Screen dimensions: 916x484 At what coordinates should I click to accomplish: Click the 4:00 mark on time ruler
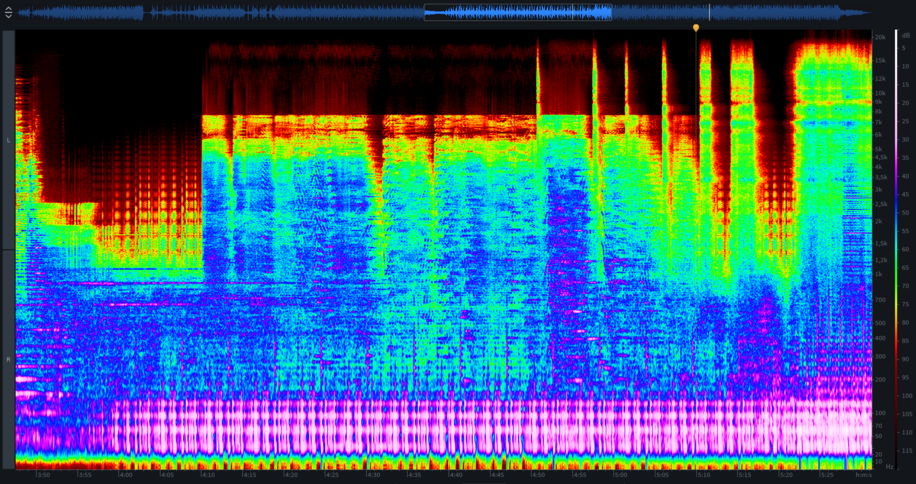click(124, 475)
